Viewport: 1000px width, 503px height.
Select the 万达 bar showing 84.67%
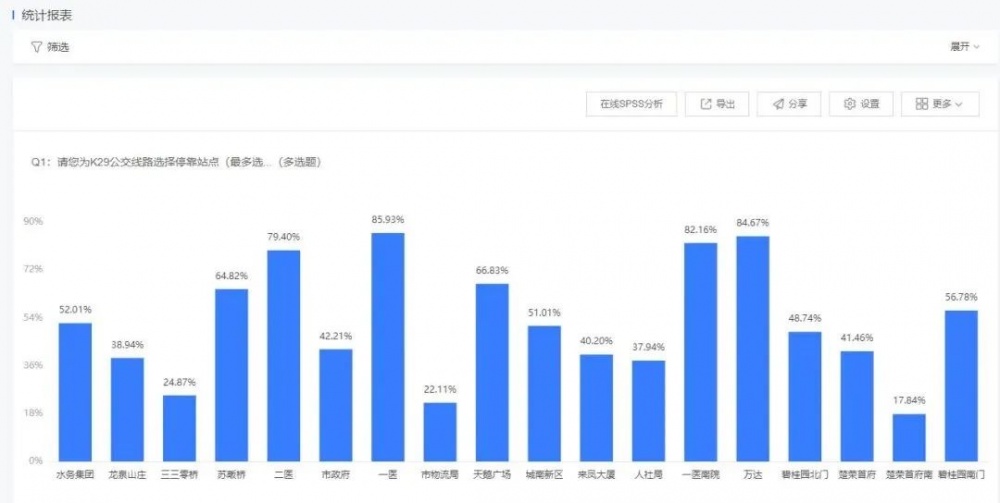tap(753, 348)
